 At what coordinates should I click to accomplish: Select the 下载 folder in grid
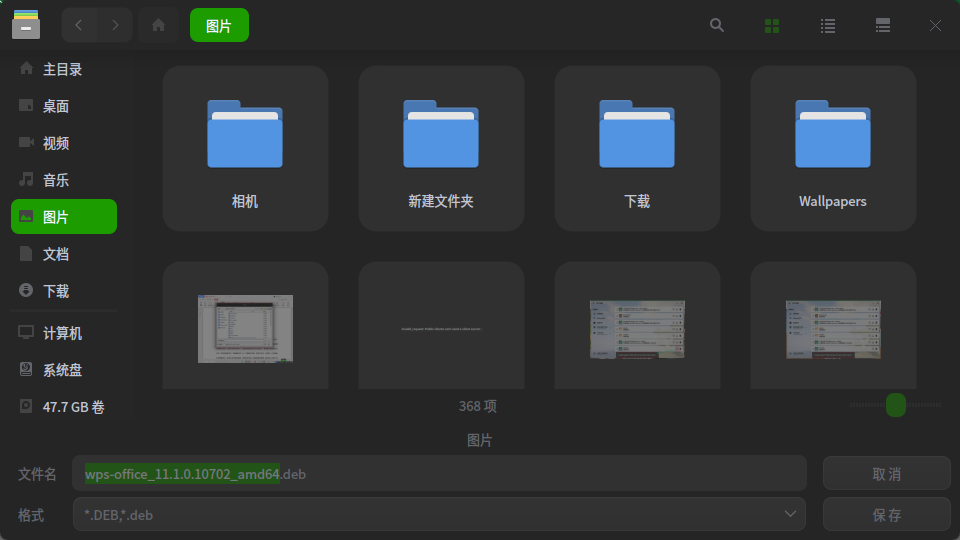click(x=637, y=149)
